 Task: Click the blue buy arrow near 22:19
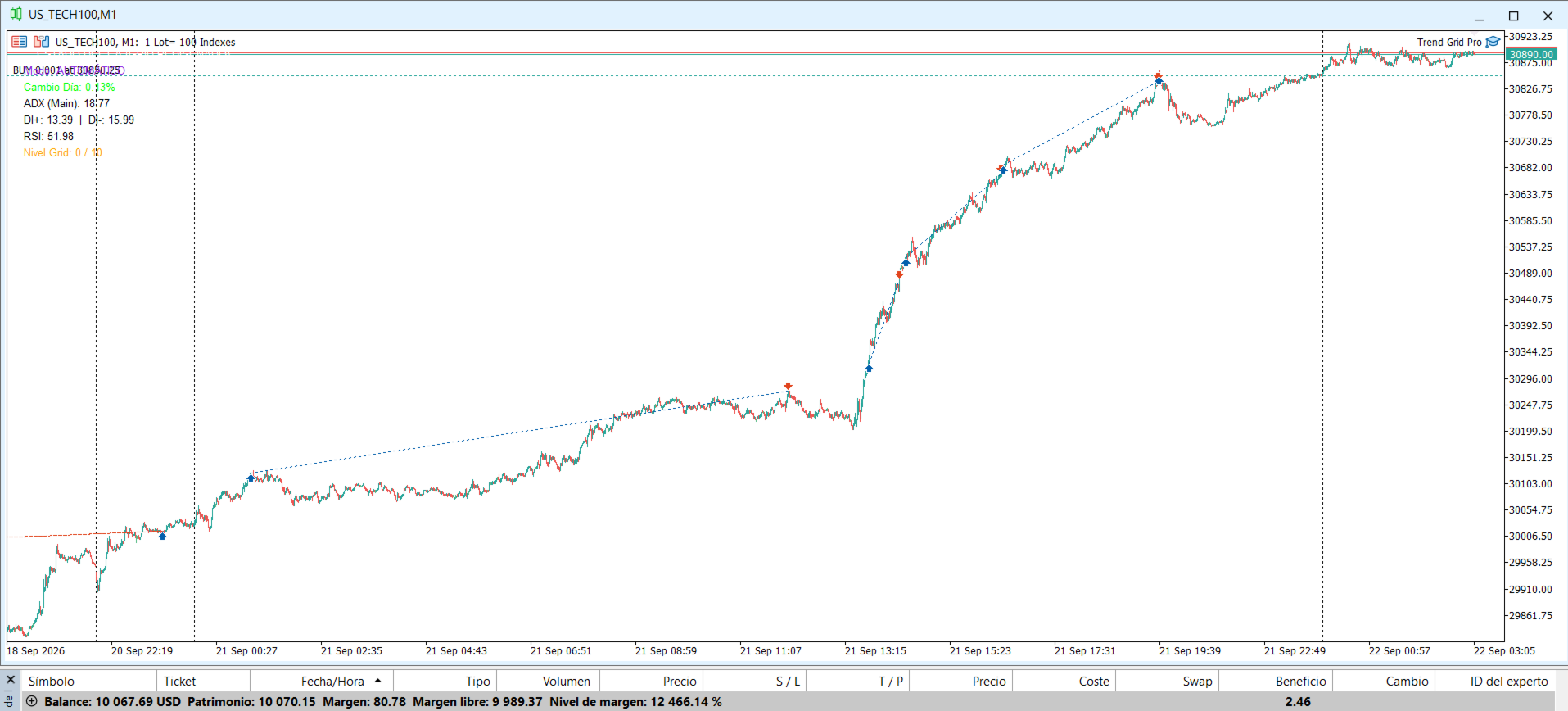point(162,536)
